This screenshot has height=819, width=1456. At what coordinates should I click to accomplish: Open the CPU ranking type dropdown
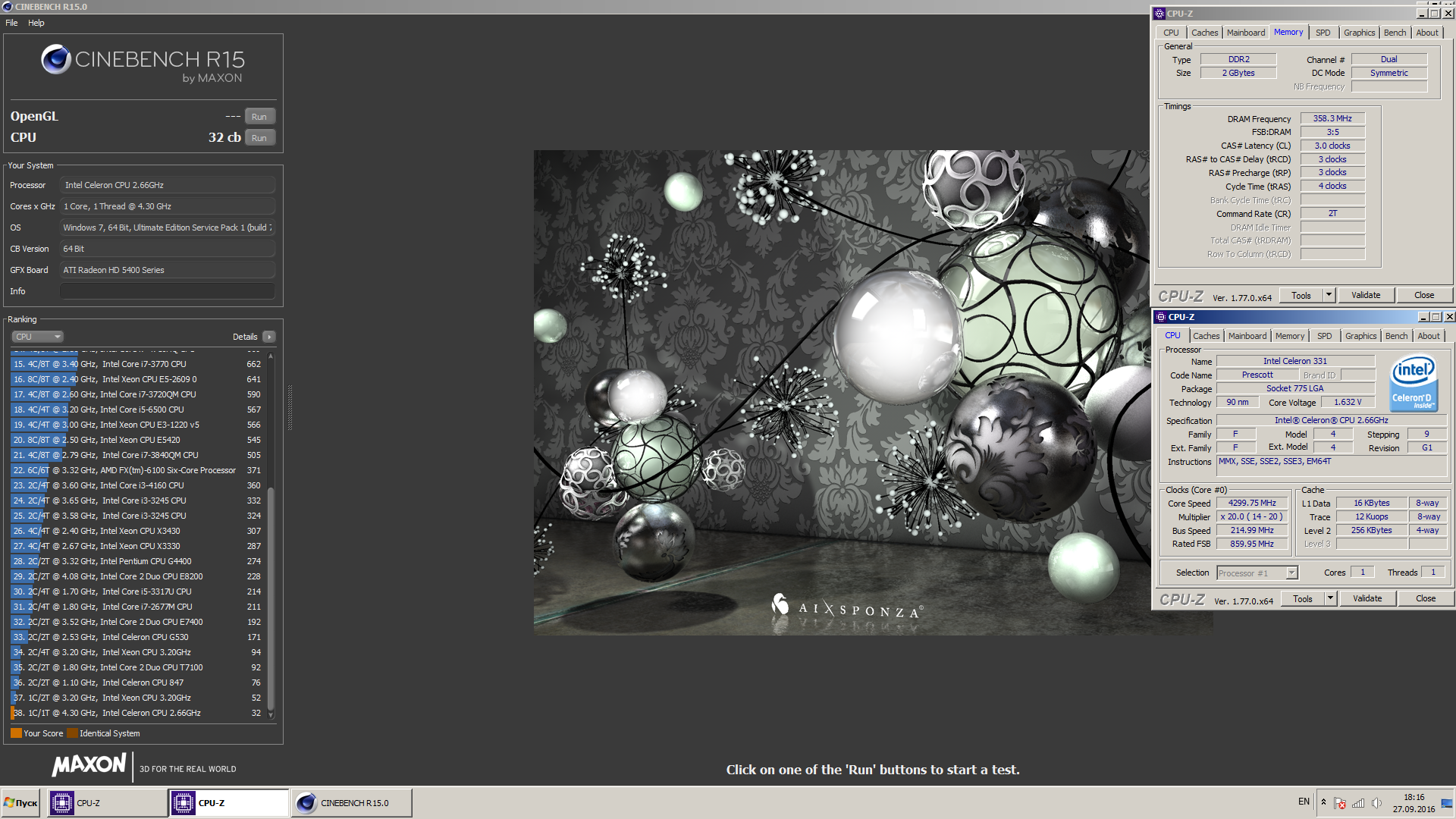[37, 337]
